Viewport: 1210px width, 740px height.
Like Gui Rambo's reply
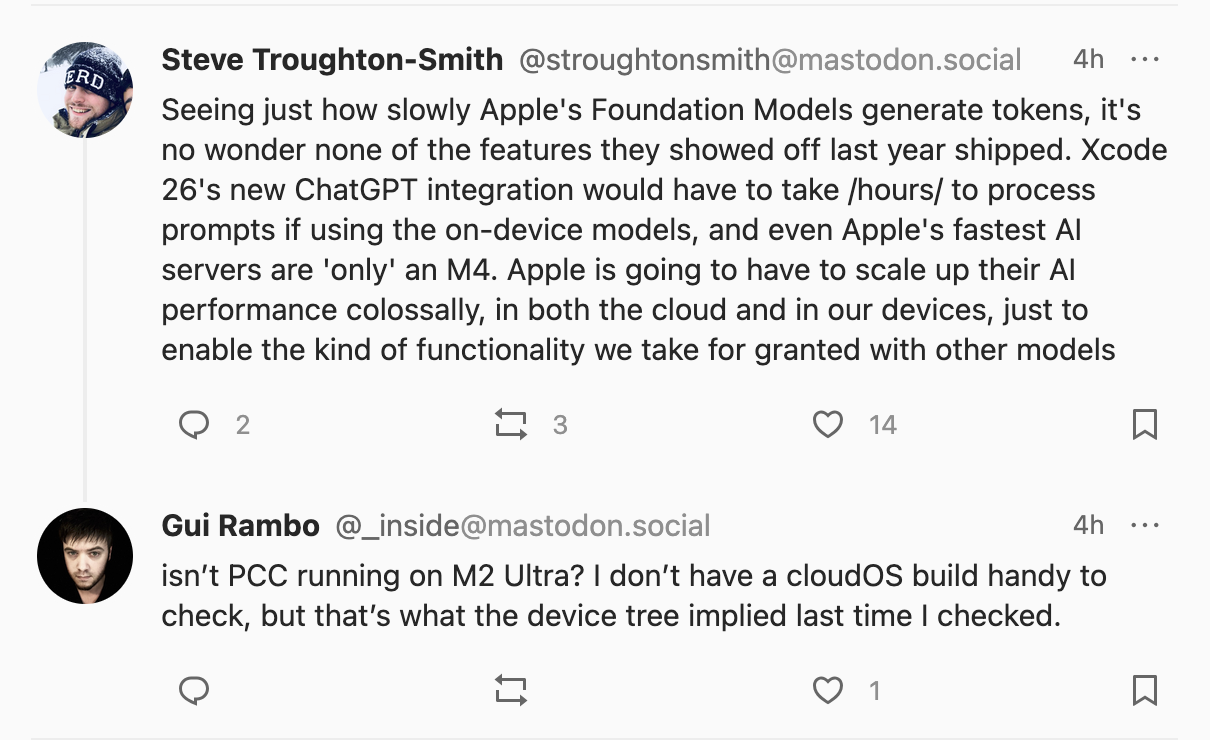tap(827, 690)
